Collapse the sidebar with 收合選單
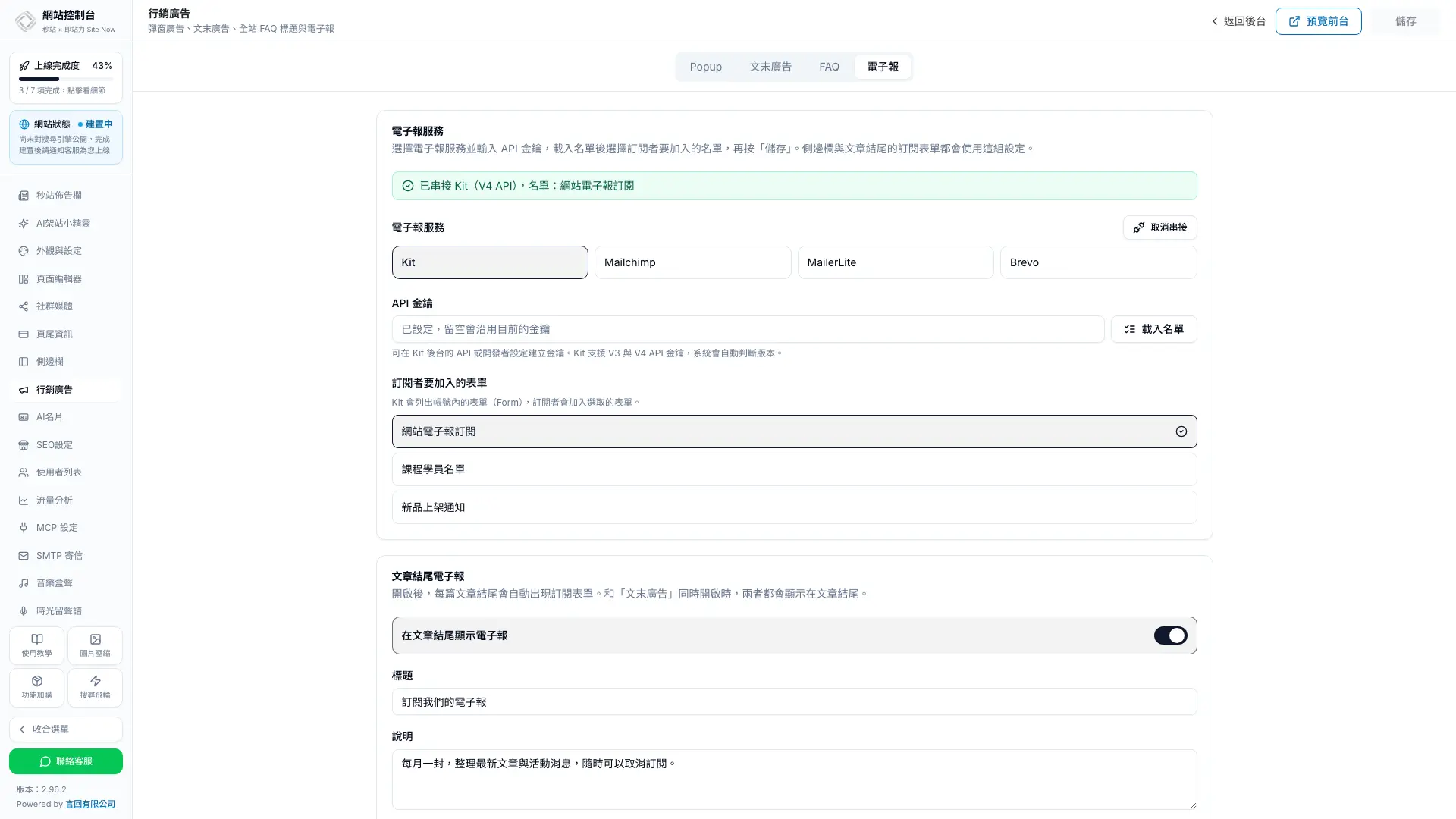Screen dimensions: 1456x819 (66, 730)
